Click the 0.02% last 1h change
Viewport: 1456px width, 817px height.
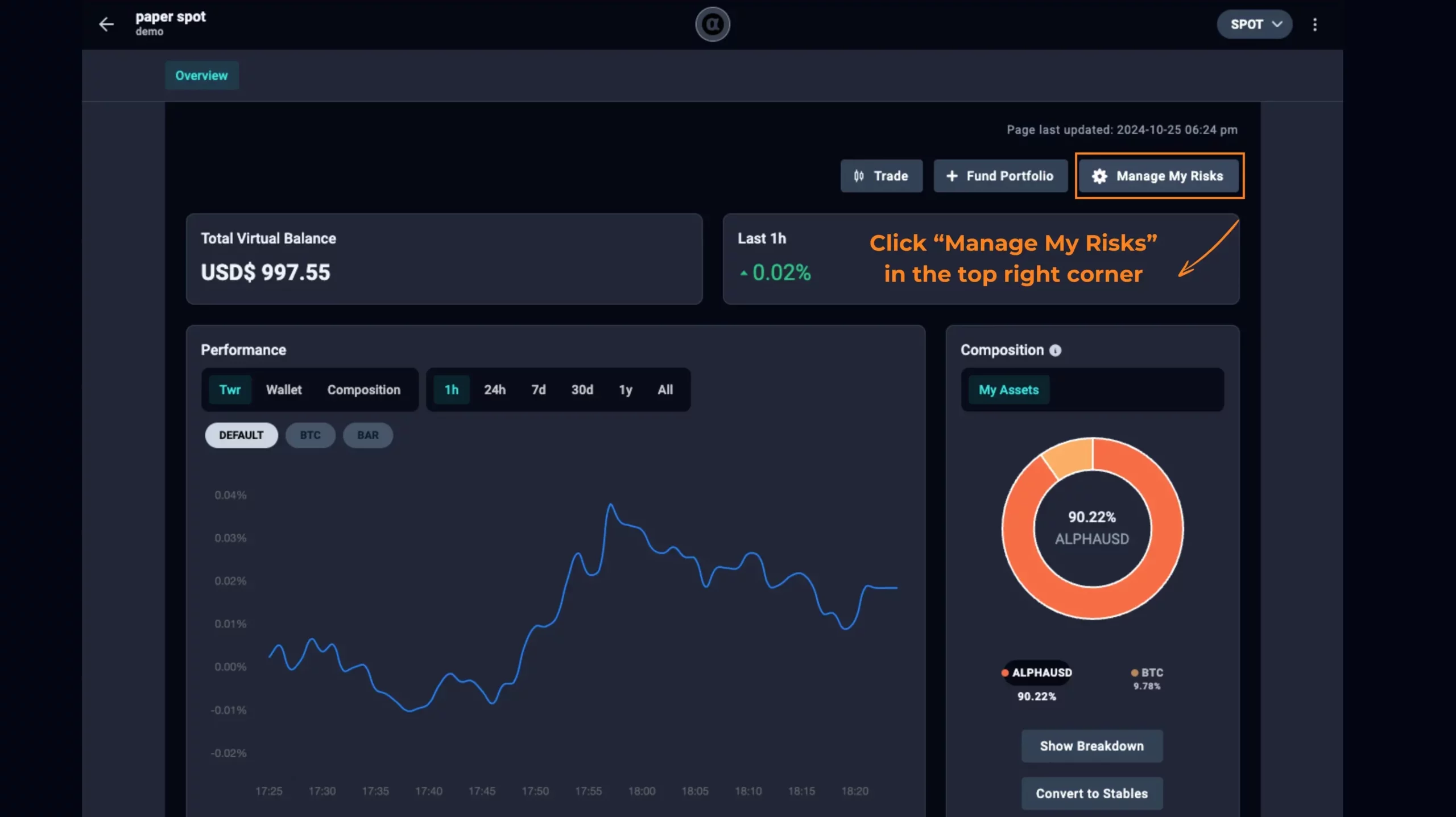tap(776, 273)
